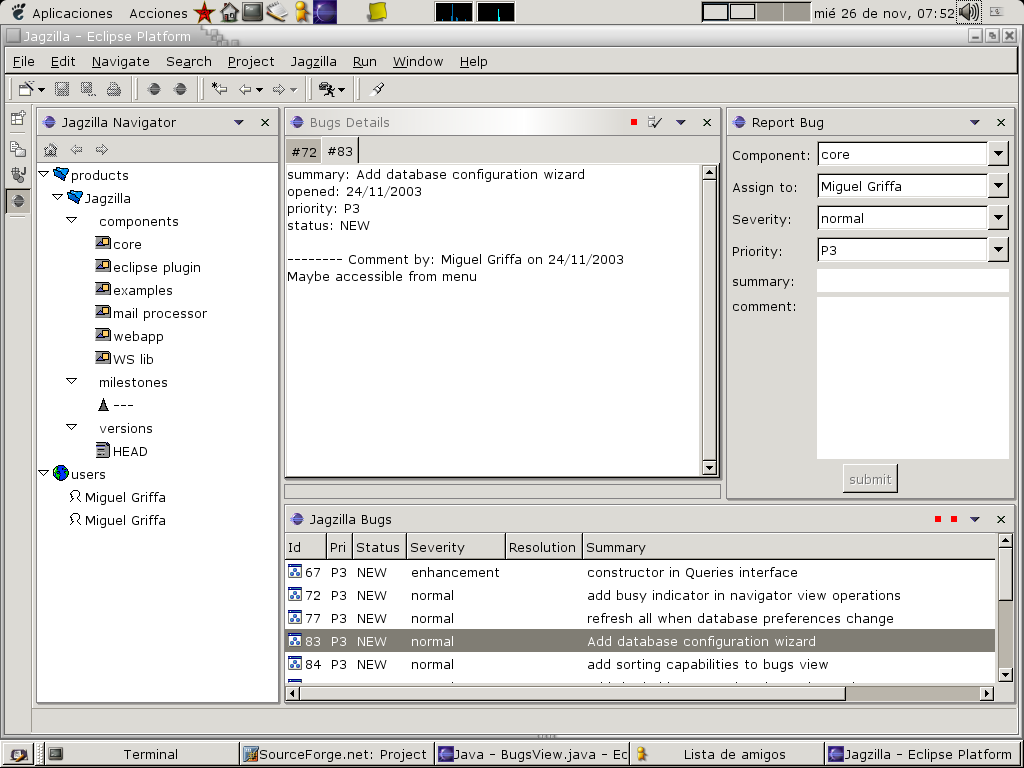Click the red stop square in Bugs Details

(x=633, y=122)
